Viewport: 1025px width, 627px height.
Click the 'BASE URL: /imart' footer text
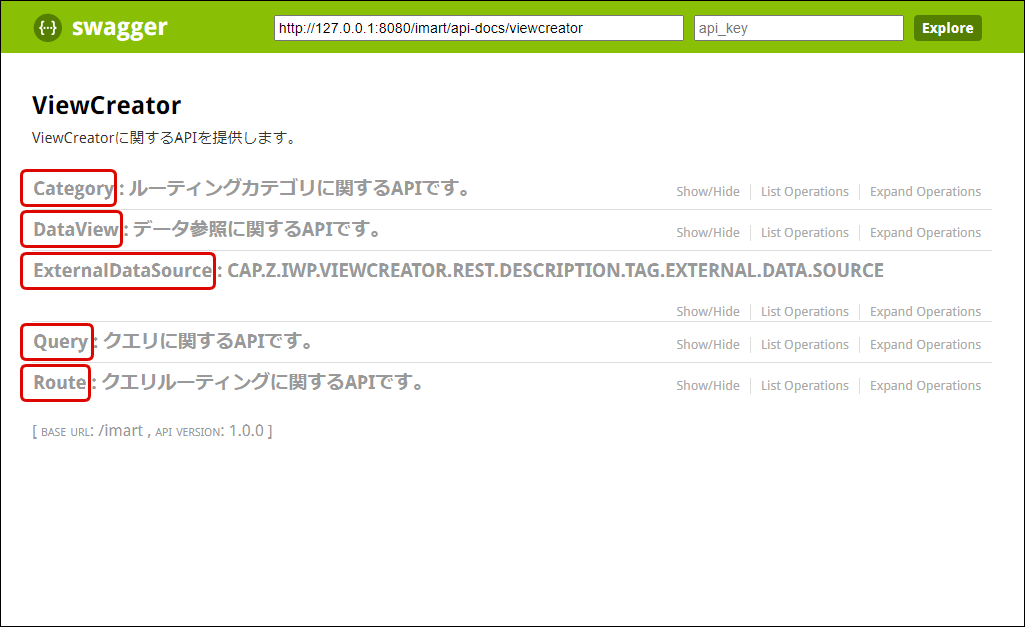(92, 431)
